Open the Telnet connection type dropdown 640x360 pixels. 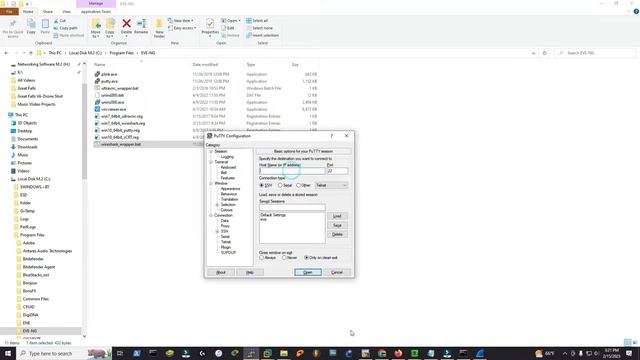coord(331,185)
